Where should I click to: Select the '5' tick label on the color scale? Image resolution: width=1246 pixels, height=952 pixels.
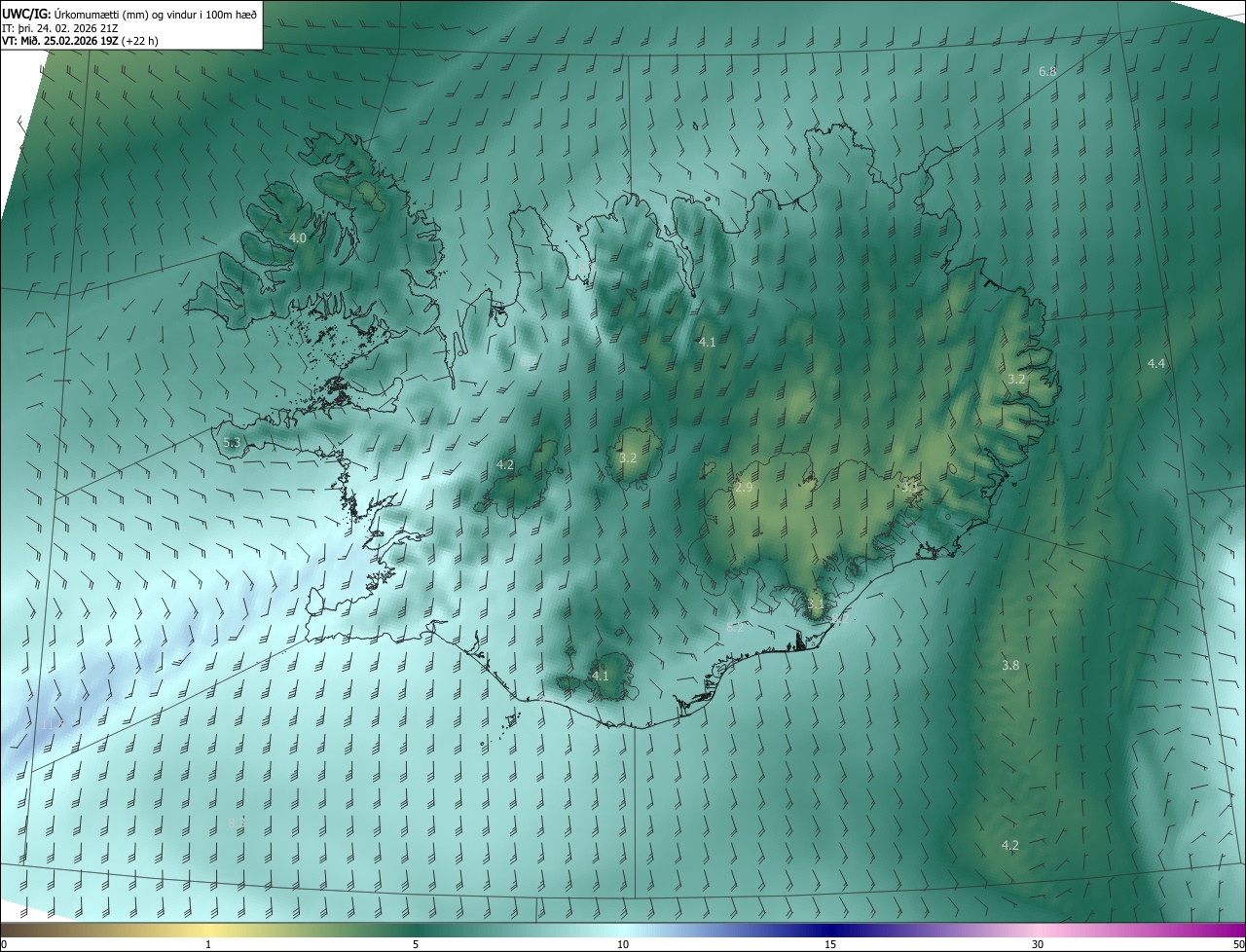416,944
